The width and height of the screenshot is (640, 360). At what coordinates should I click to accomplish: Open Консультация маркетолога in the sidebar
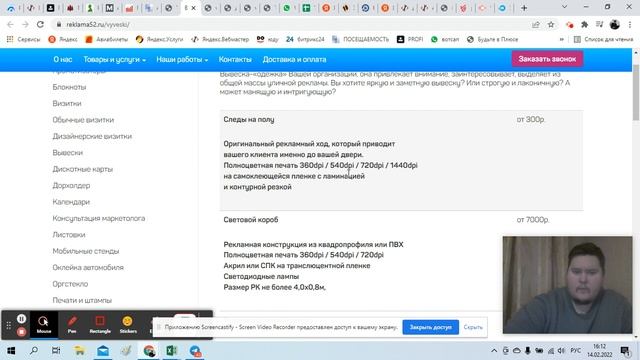pos(99,218)
